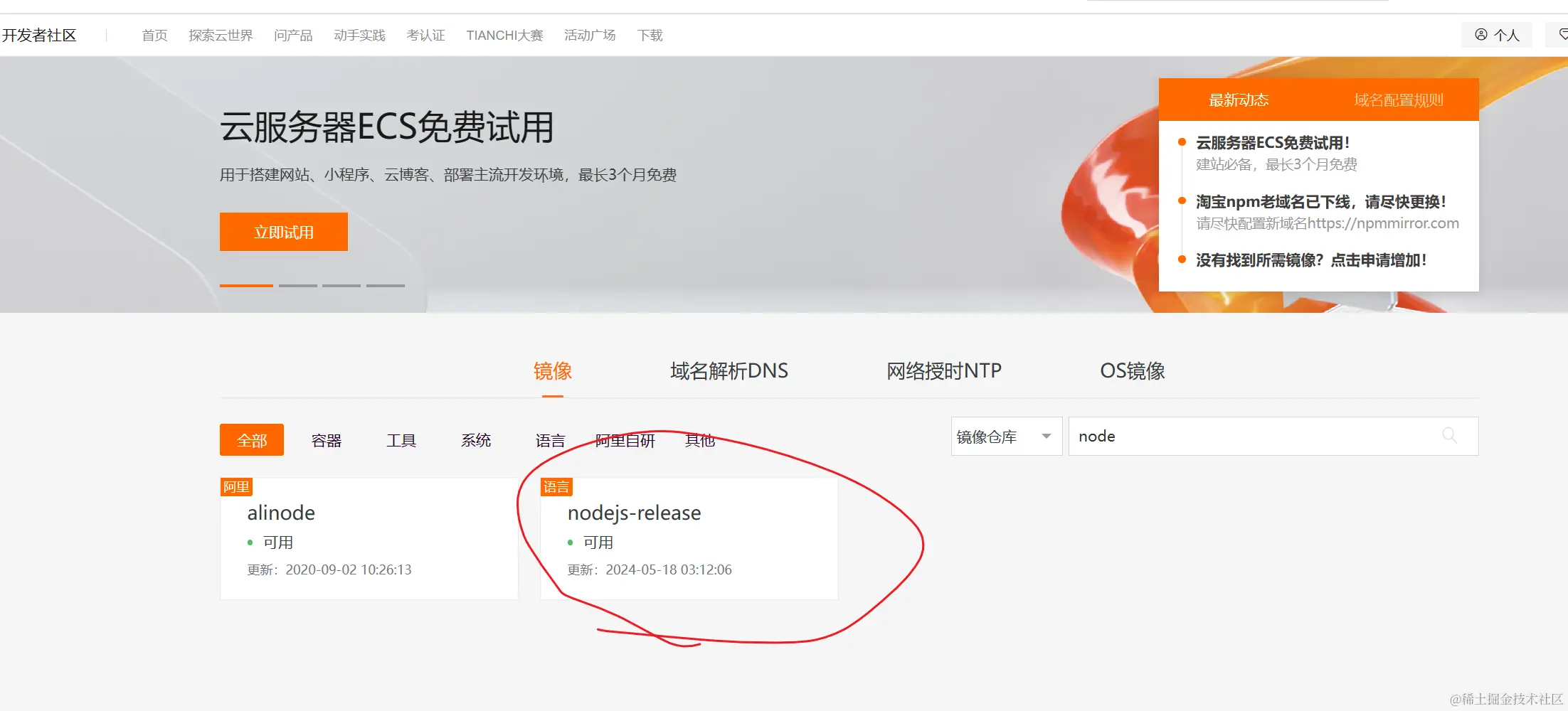Open 没有找到所需镜像?点击申请增加! link
This screenshot has height=711, width=1568.
click(1311, 260)
